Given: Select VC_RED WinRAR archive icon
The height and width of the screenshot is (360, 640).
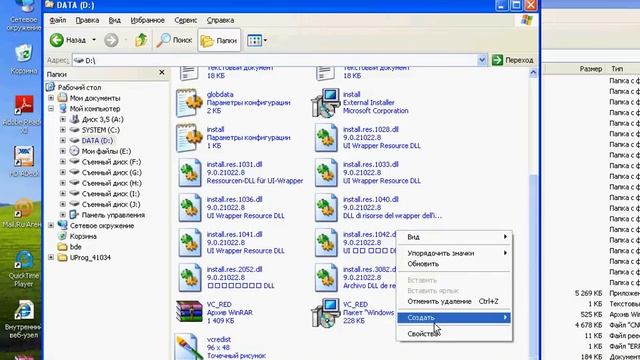Looking at the screenshot, I should click(x=189, y=312).
